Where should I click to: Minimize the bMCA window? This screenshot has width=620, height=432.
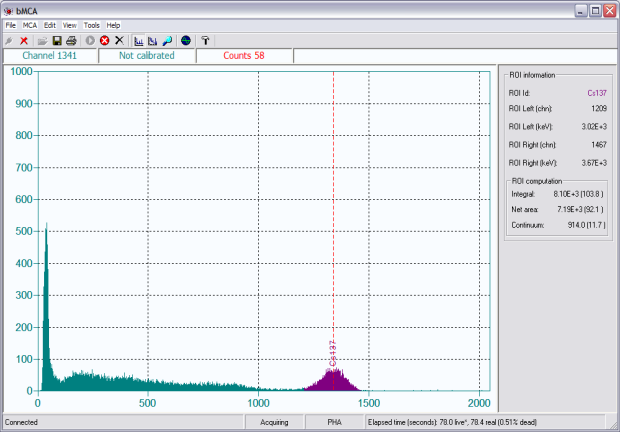click(580, 11)
